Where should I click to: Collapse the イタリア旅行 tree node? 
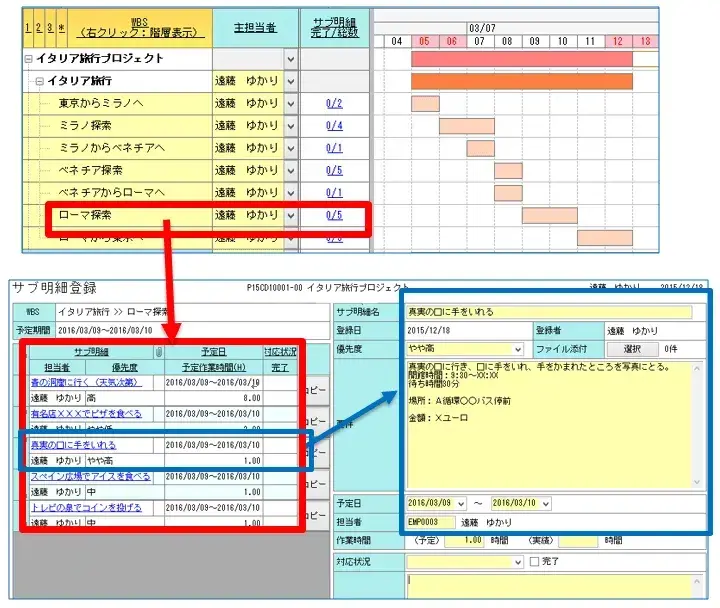tap(39, 81)
